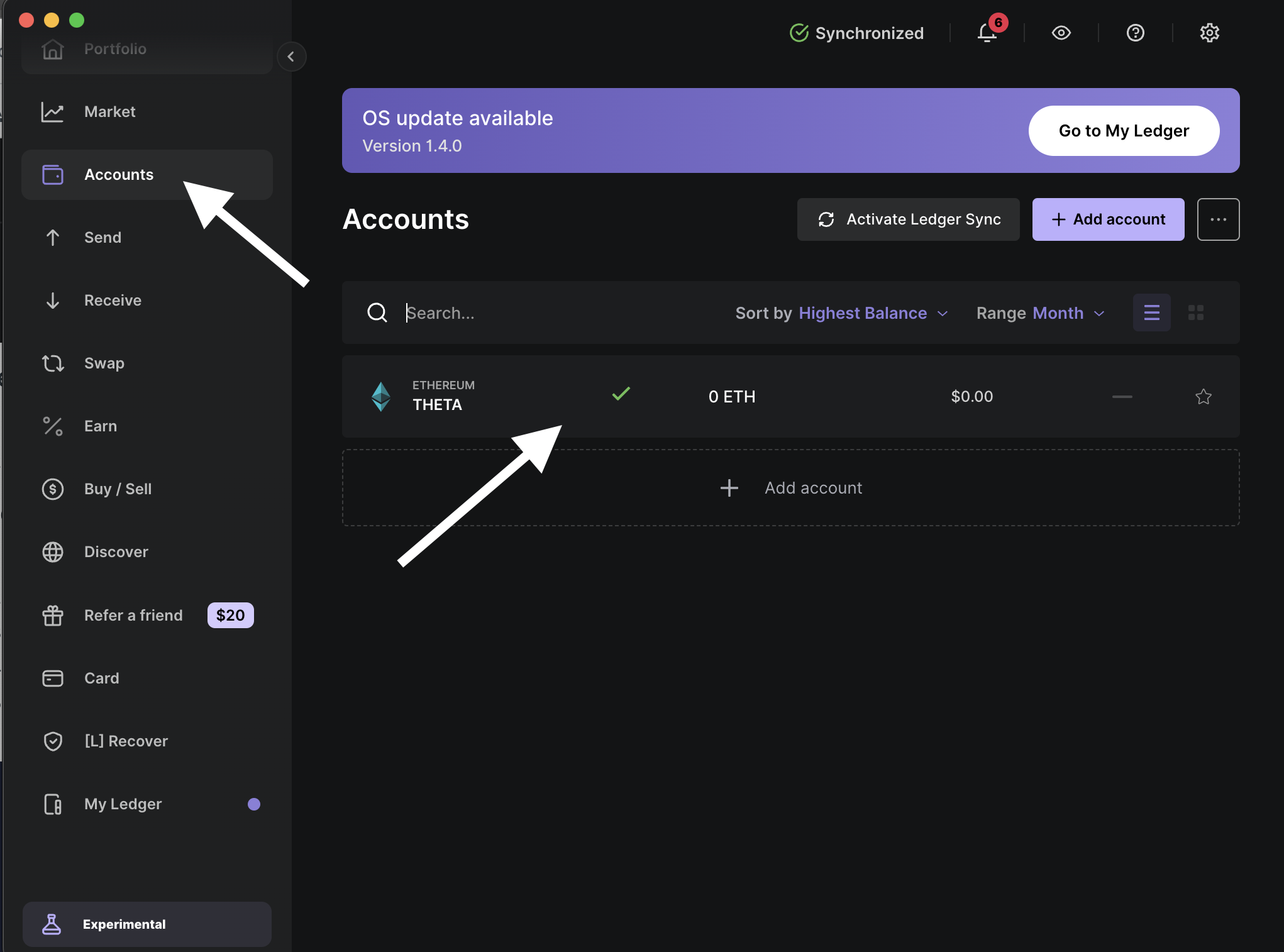Click the help question mark icon

click(x=1135, y=33)
